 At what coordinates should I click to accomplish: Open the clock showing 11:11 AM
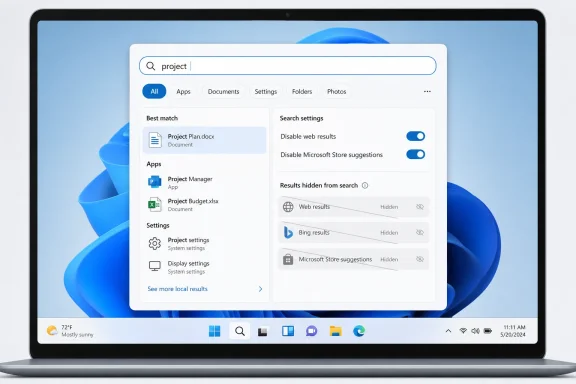tap(513, 331)
